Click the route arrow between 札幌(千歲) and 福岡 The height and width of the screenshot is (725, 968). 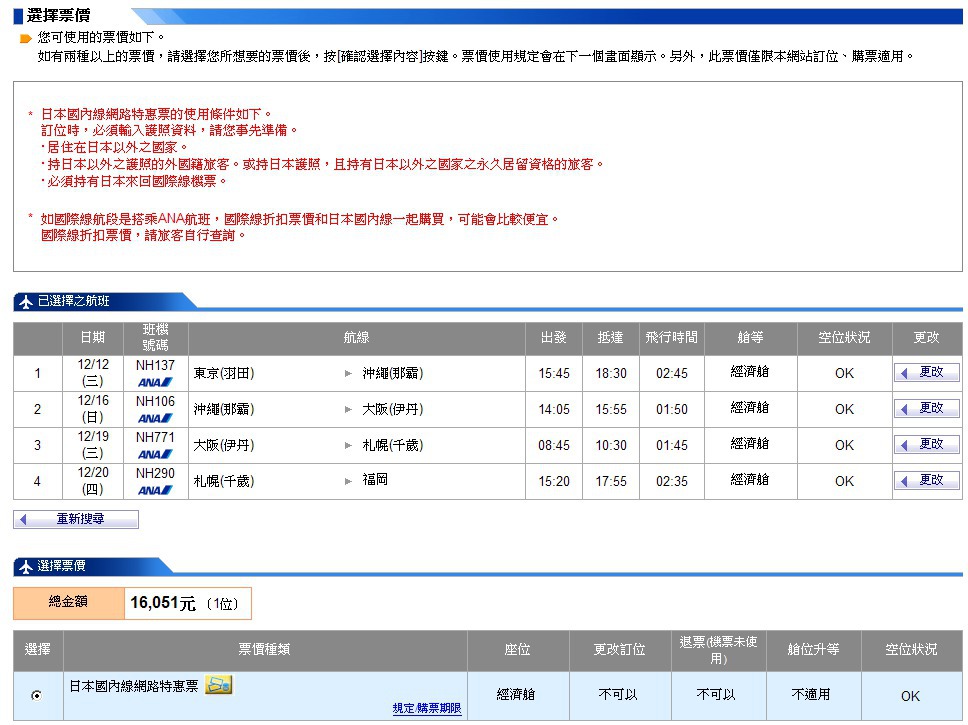(x=348, y=481)
